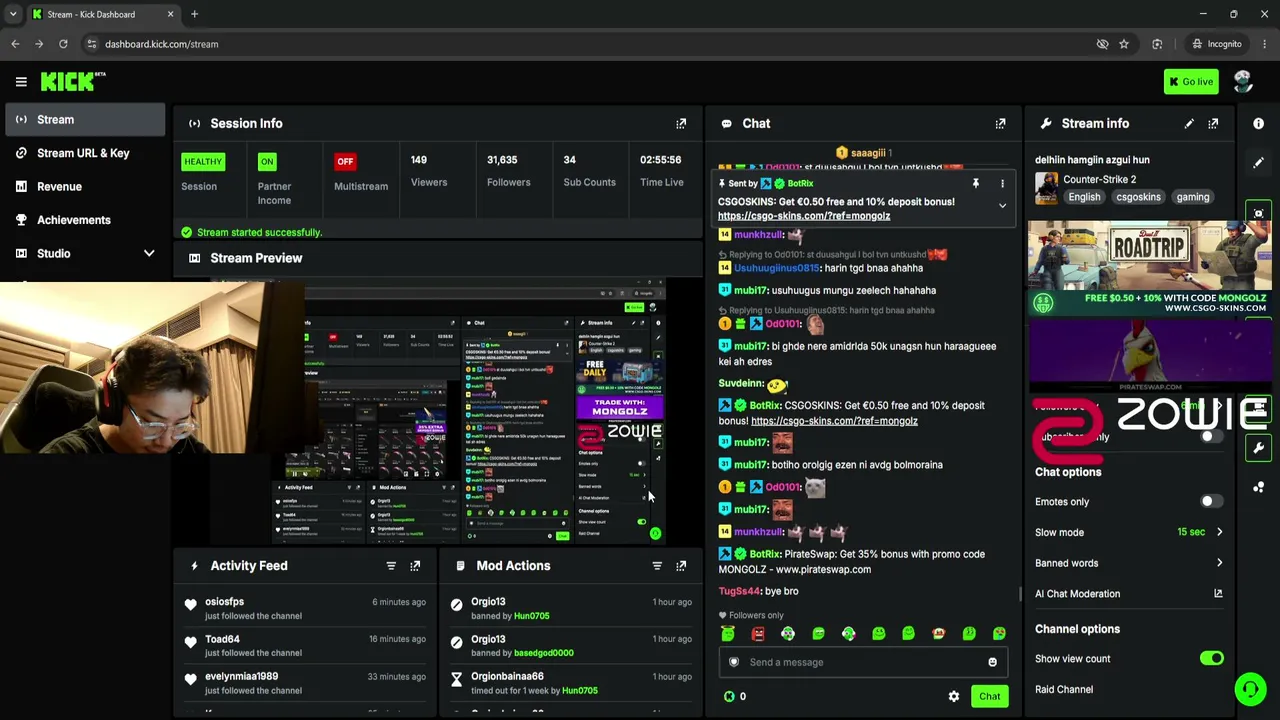Click the HEALTHY session status badge

(x=203, y=162)
